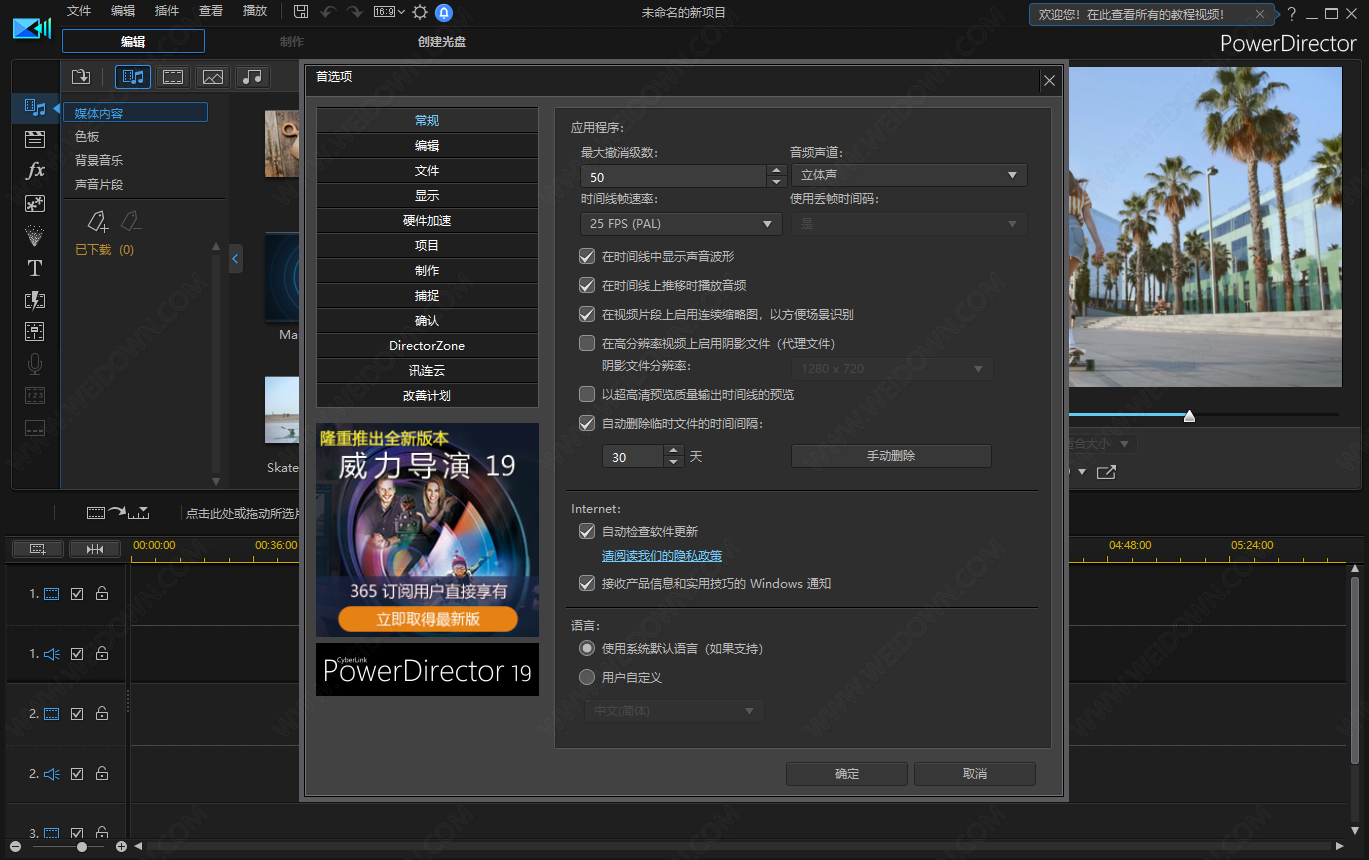
Task: Click 立即取得最新版 orange button
Action: pyautogui.click(x=428, y=619)
